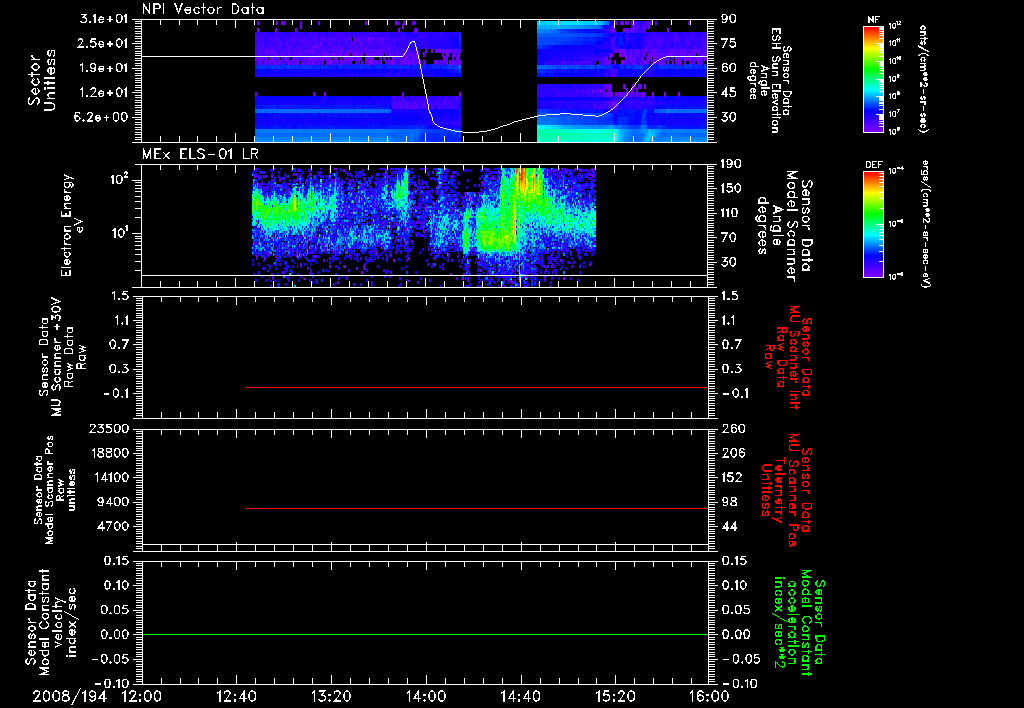Click the '16:00' time tick label

709,696
